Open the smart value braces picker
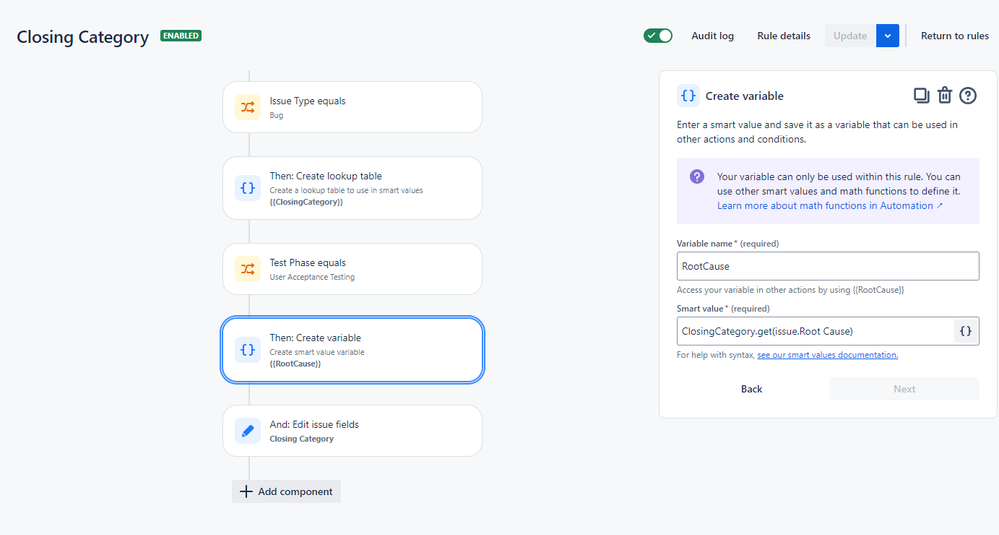This screenshot has height=535, width=999. click(966, 331)
